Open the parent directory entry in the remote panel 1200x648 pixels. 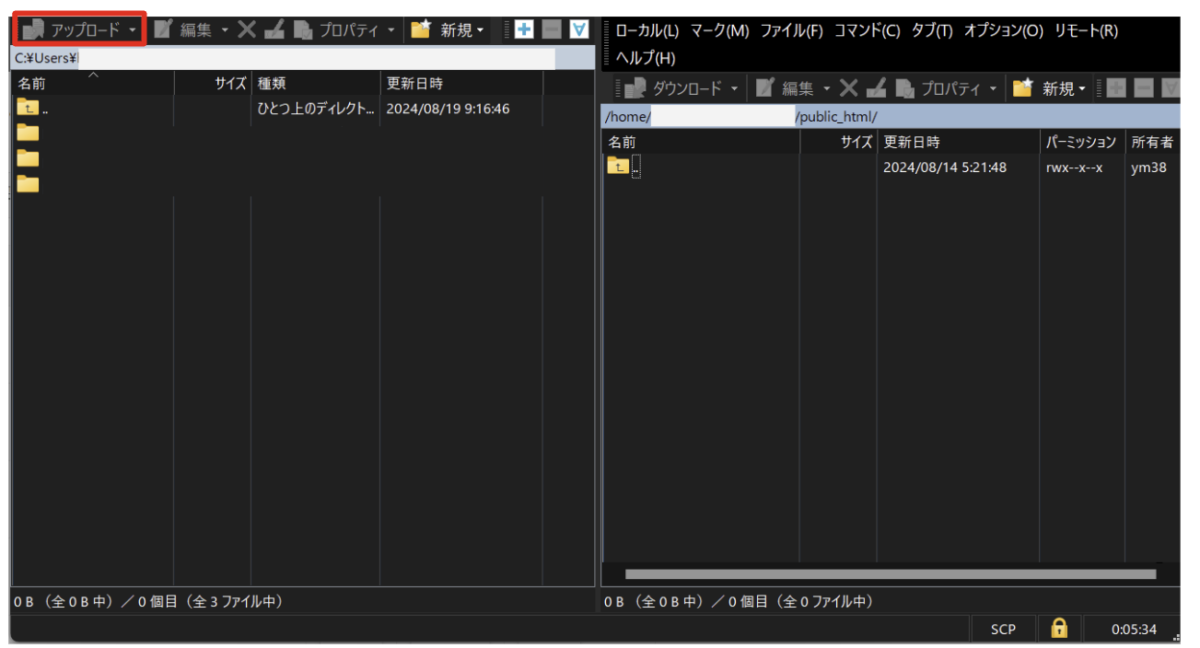coord(623,166)
